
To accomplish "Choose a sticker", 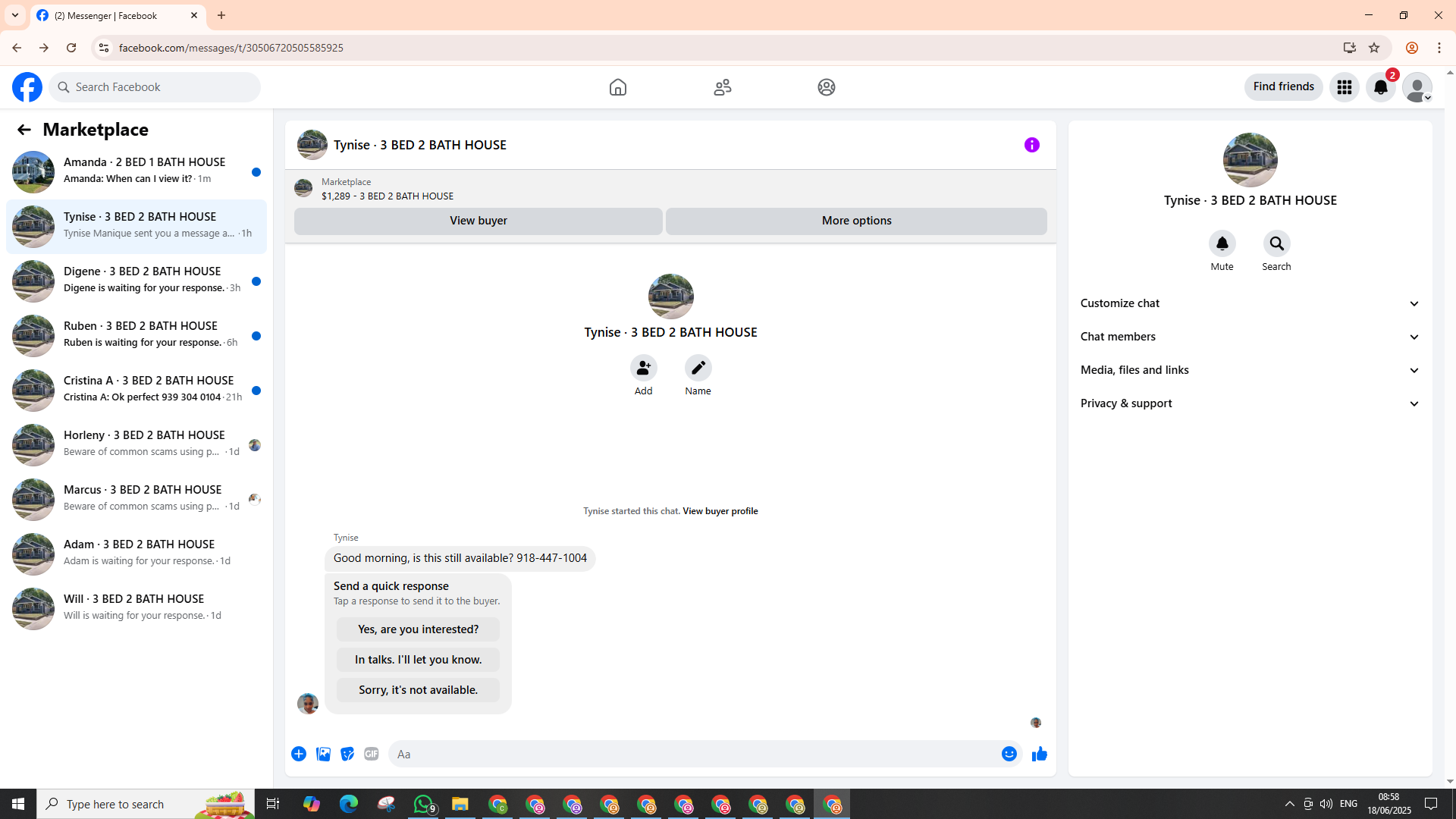I will (x=347, y=754).
